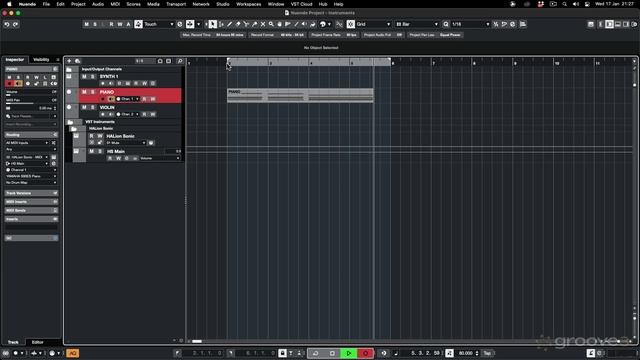This screenshot has width=640, height=360.
Task: Click the horizontal scrollbar thumb below arrangement
Action: (197, 341)
